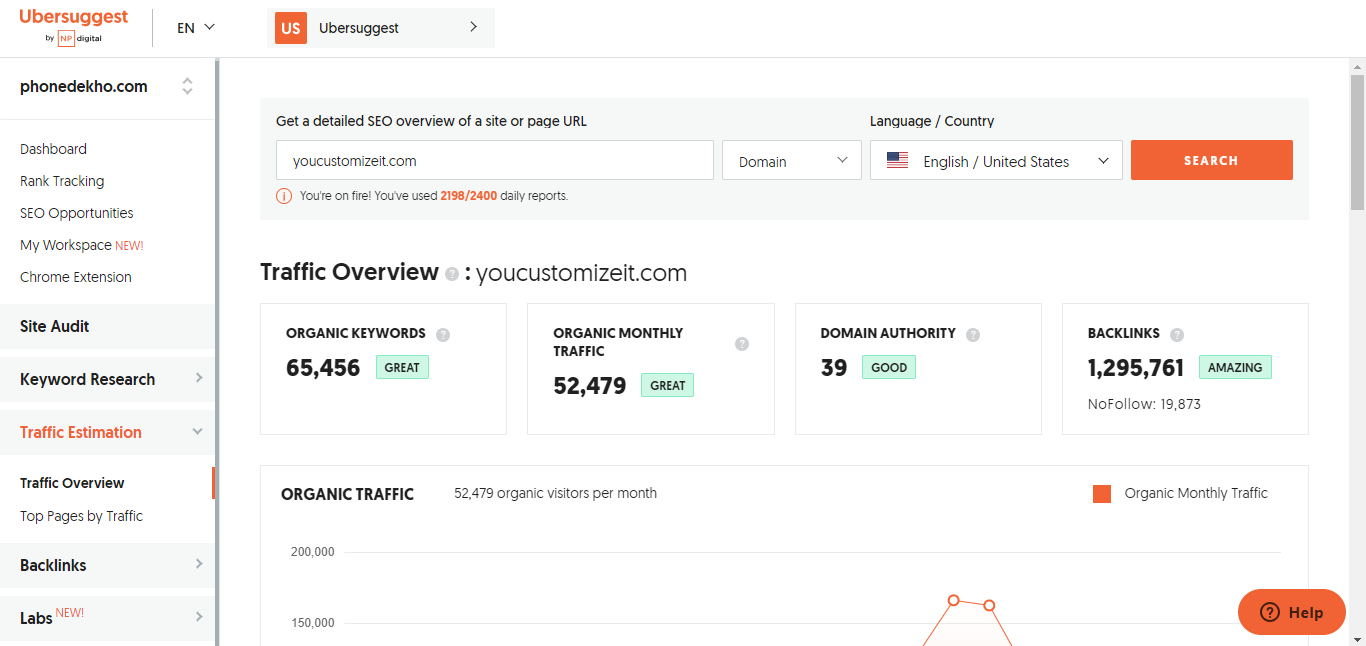Open the Ubersuggest project switcher arrow

(474, 27)
